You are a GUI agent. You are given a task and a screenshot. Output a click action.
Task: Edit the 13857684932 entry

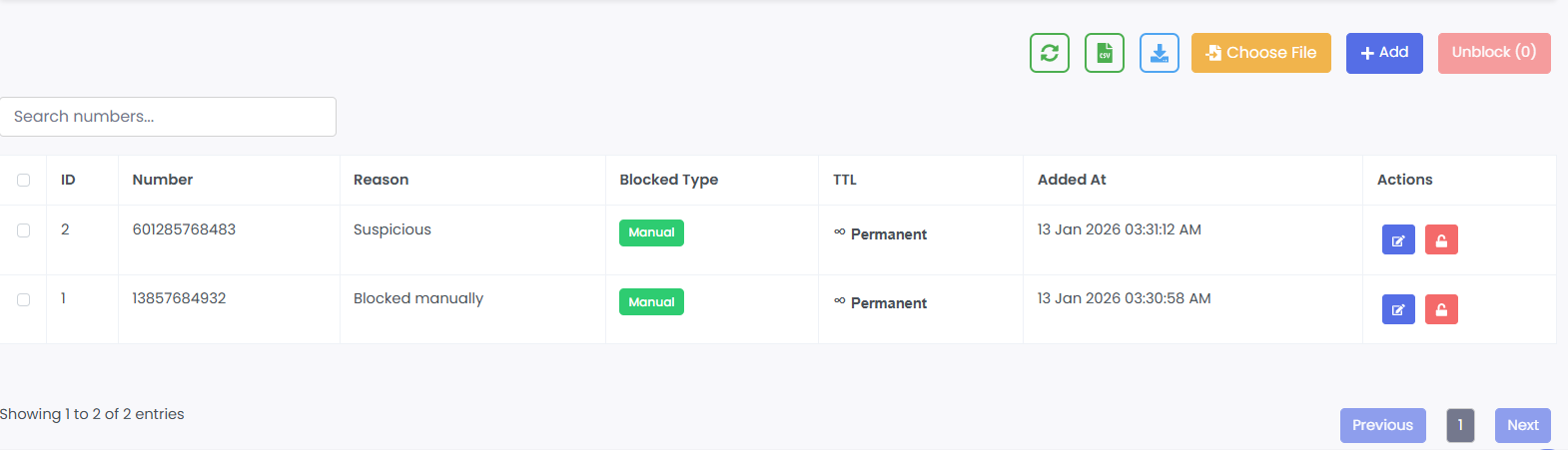pos(1398,309)
